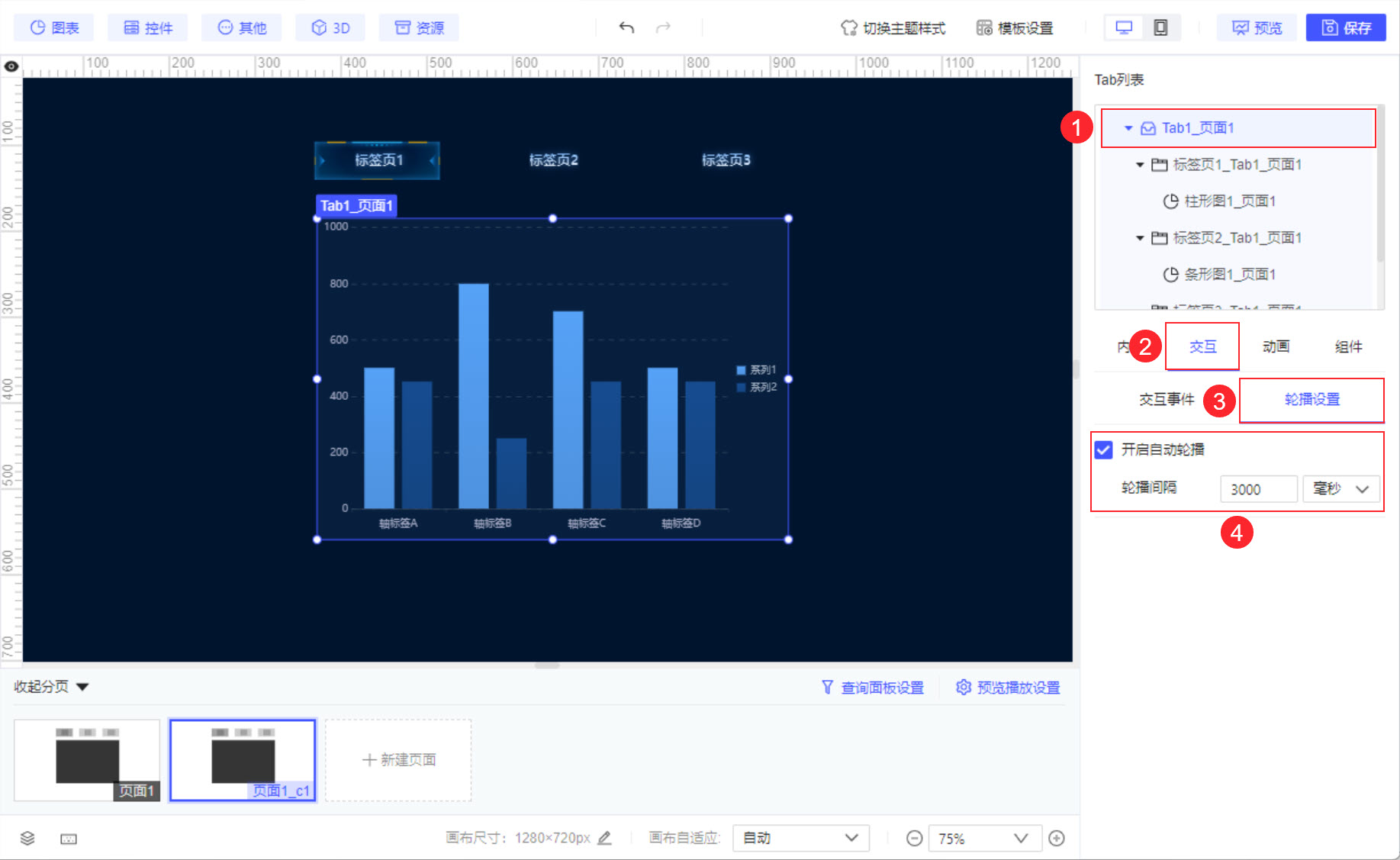Open the 控件 controls menu

(148, 27)
